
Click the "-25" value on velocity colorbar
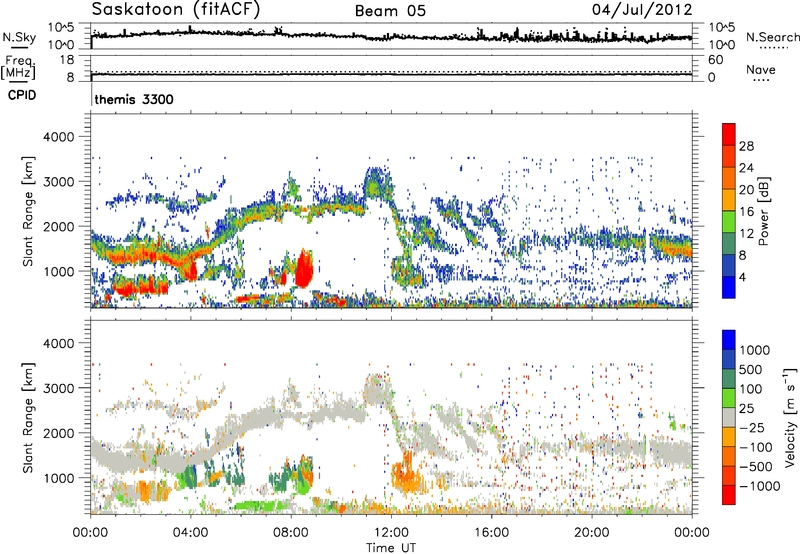[752, 428]
